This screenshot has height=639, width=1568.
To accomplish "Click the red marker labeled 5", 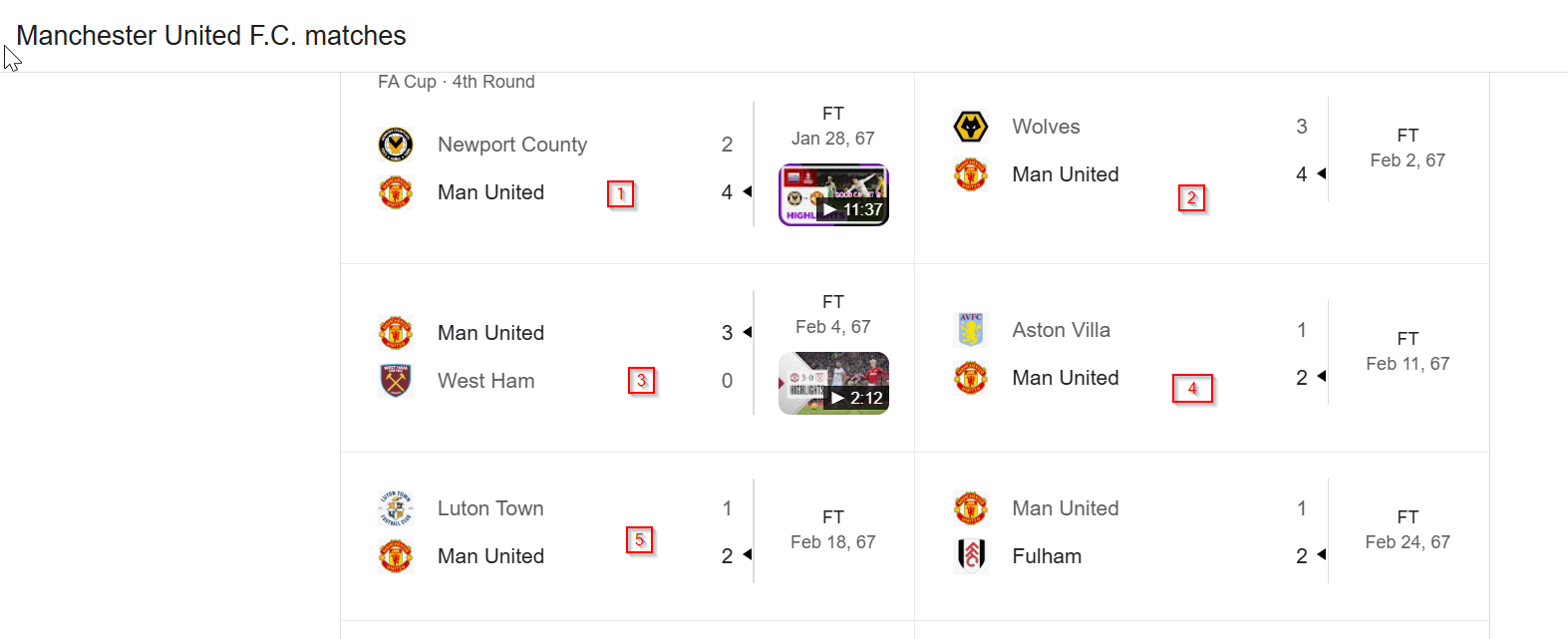I will [639, 540].
